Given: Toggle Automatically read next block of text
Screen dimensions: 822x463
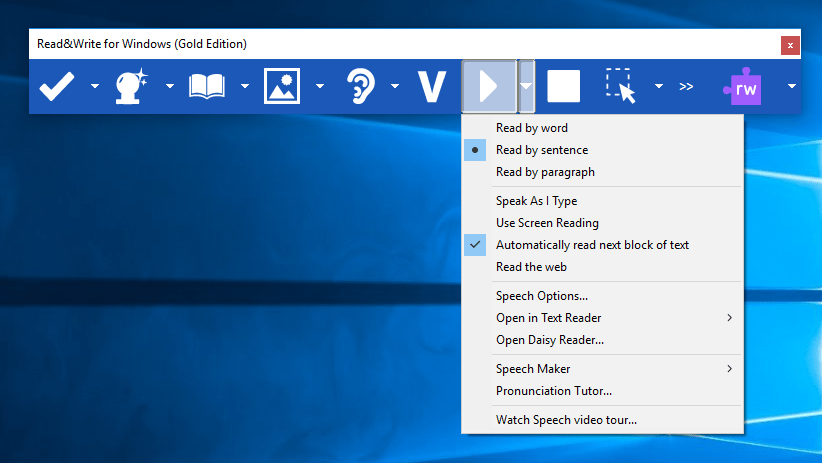Looking at the screenshot, I should [x=602, y=245].
